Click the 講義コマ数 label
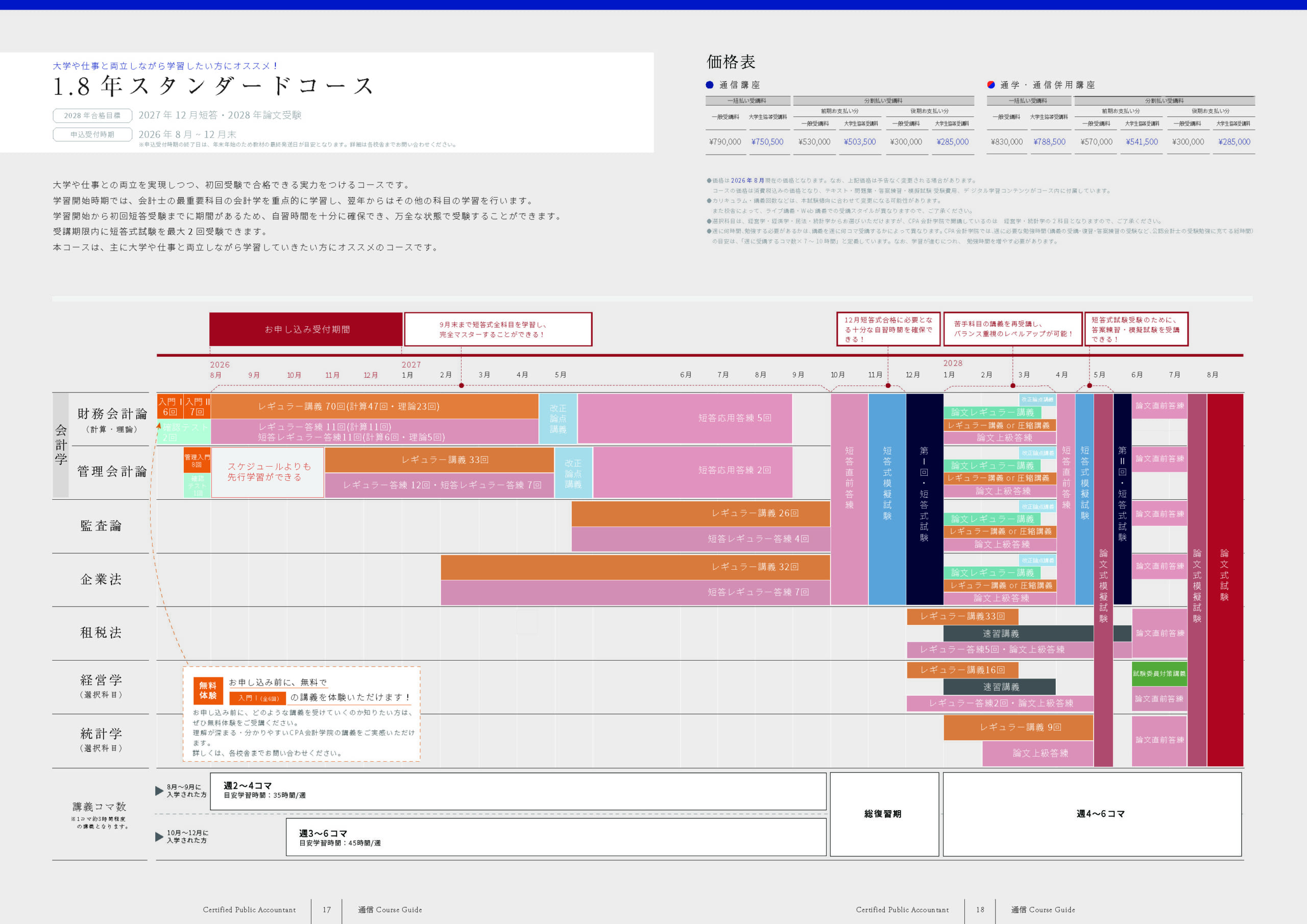Screen dimensions: 1307x924 (x=100, y=807)
